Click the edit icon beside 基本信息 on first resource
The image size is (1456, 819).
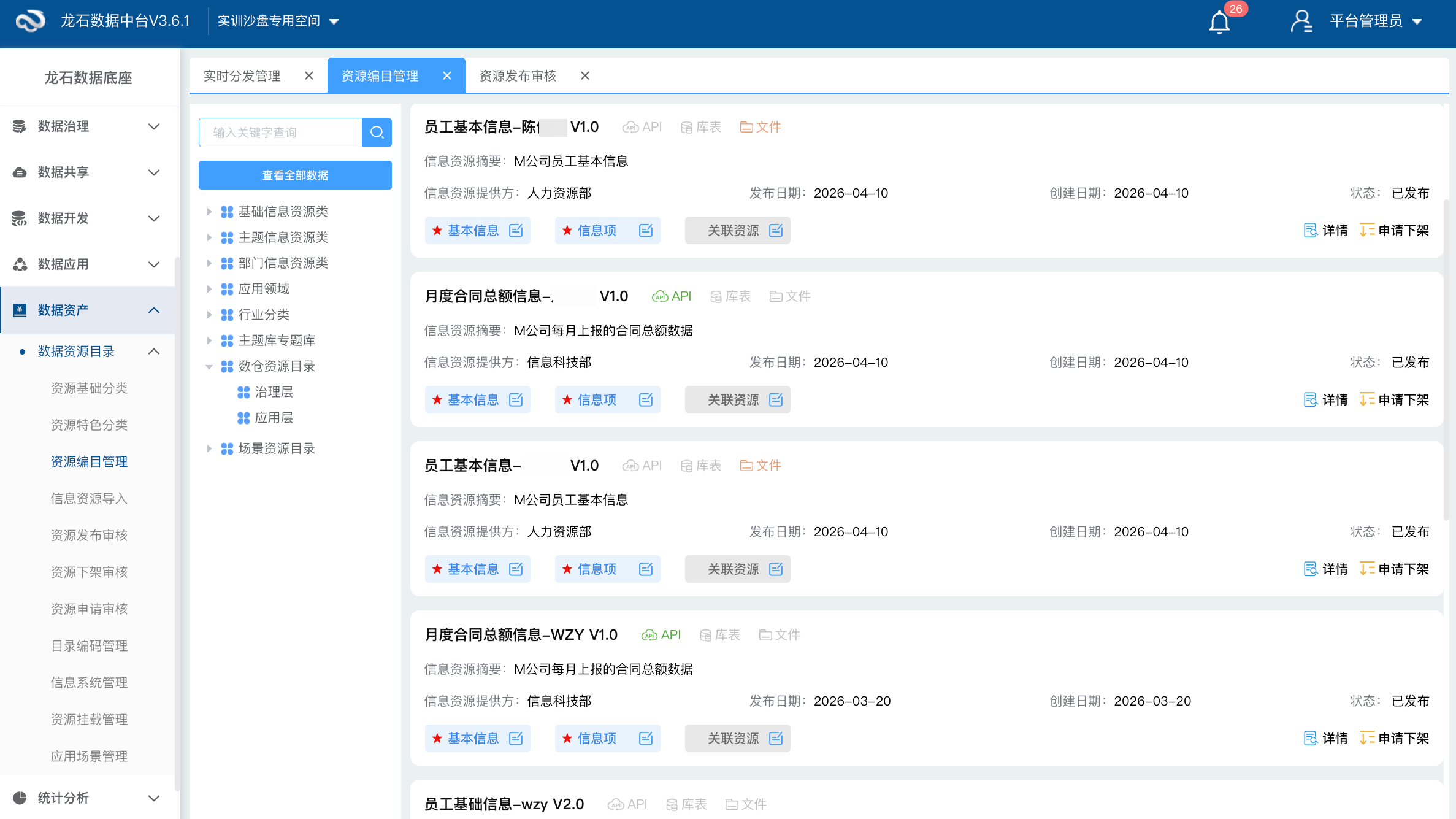(x=516, y=230)
